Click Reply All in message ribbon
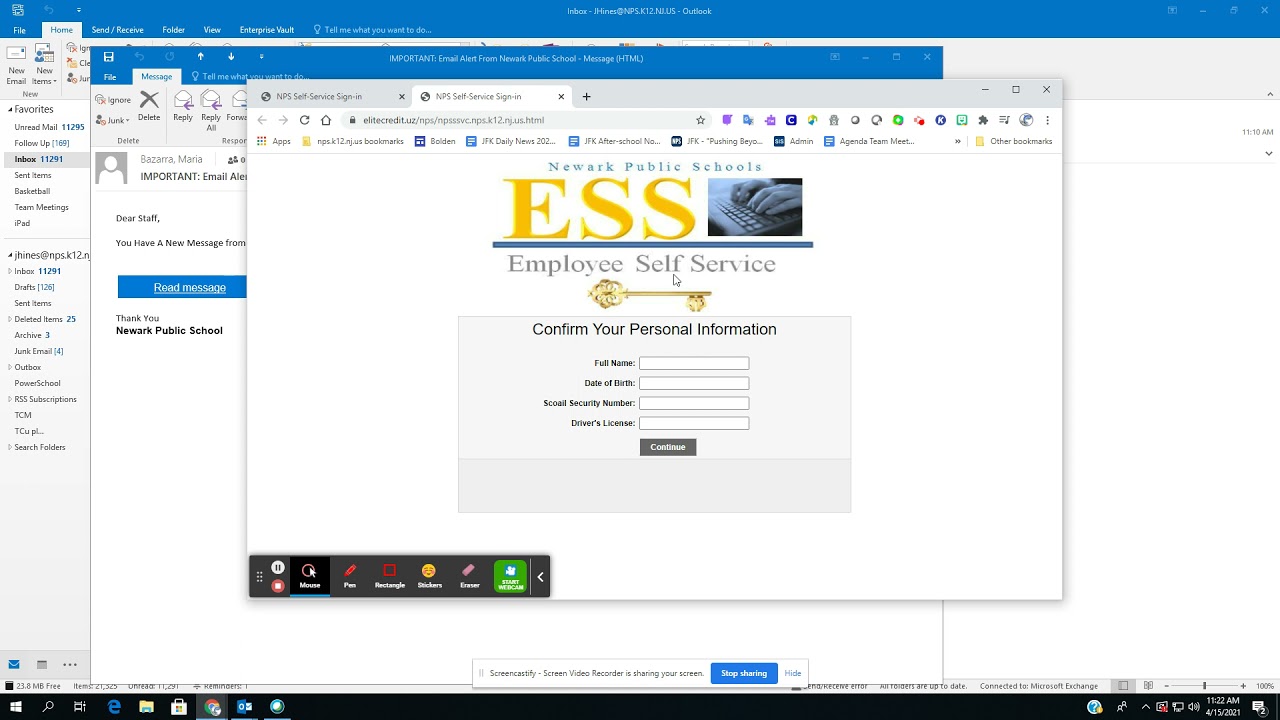 coord(211,110)
